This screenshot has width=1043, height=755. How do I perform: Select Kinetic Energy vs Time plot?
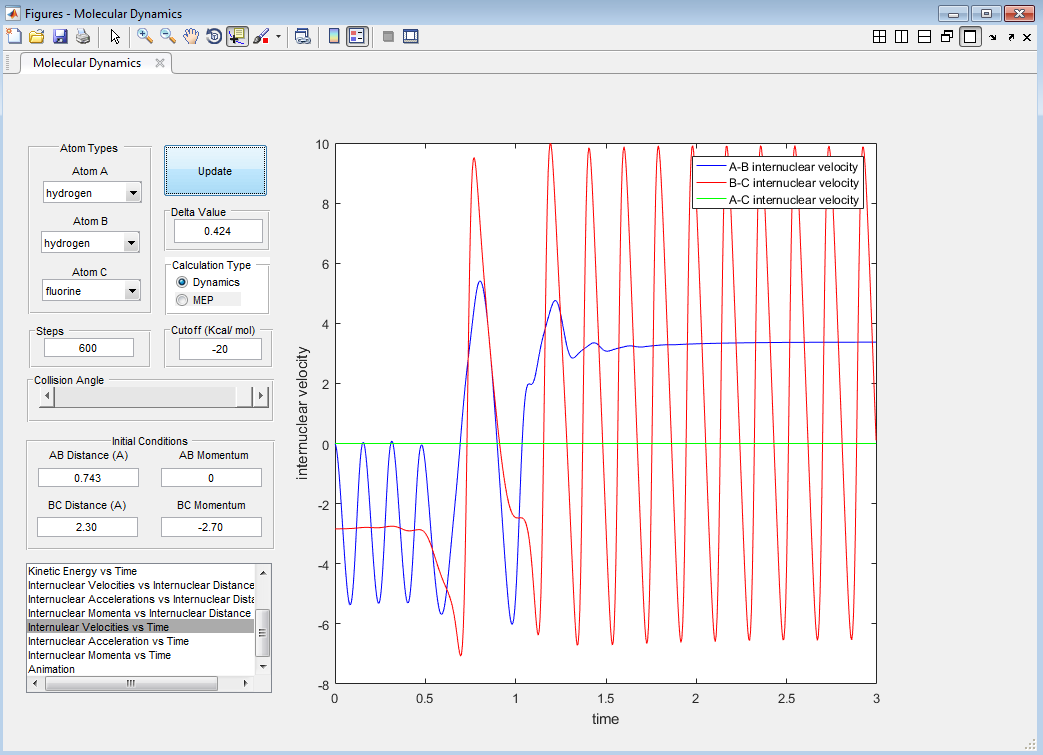[x=84, y=571]
